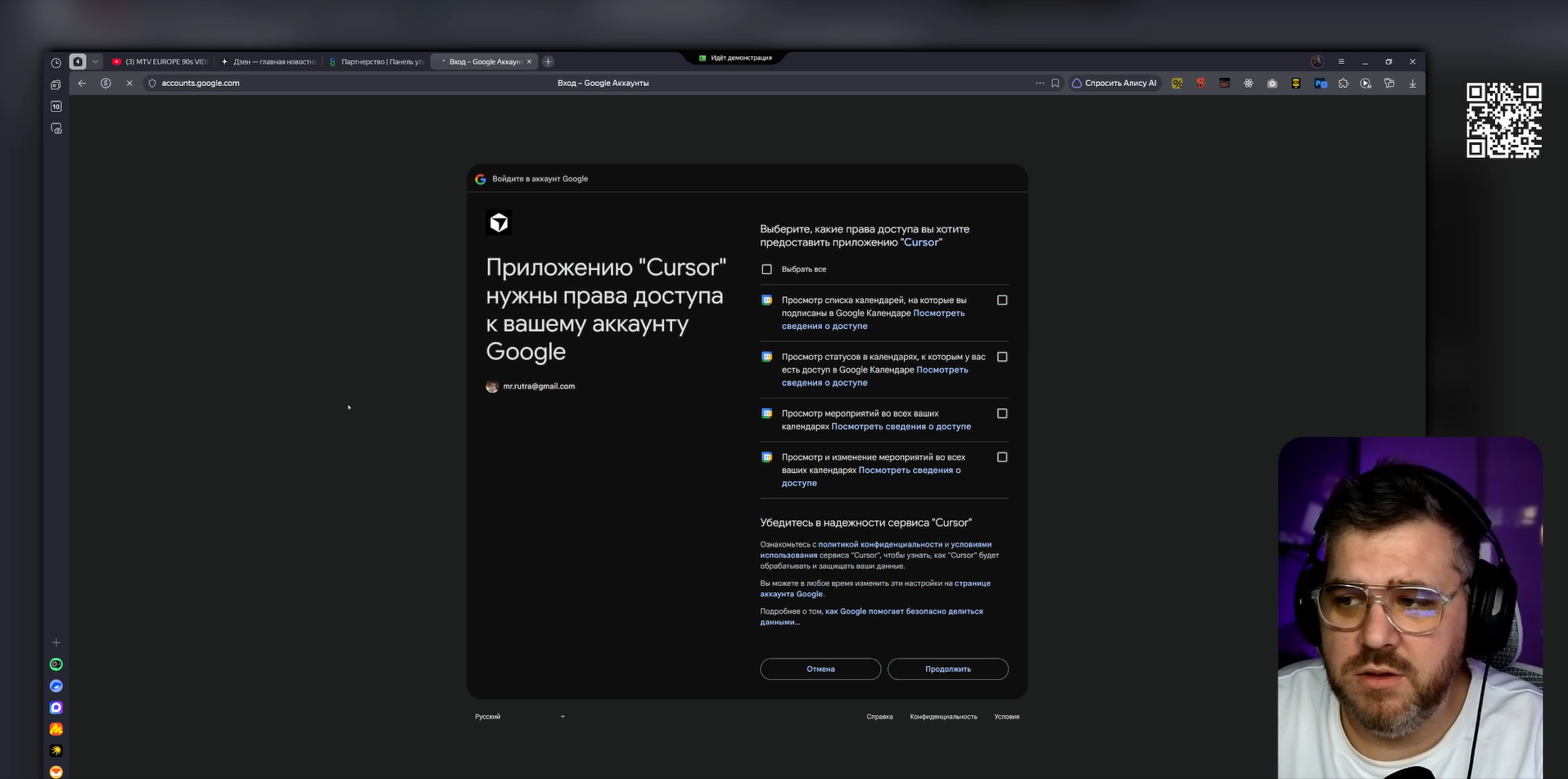The image size is (1568, 779).
Task: Enable viewing events in all calendars
Action: (x=1002, y=413)
